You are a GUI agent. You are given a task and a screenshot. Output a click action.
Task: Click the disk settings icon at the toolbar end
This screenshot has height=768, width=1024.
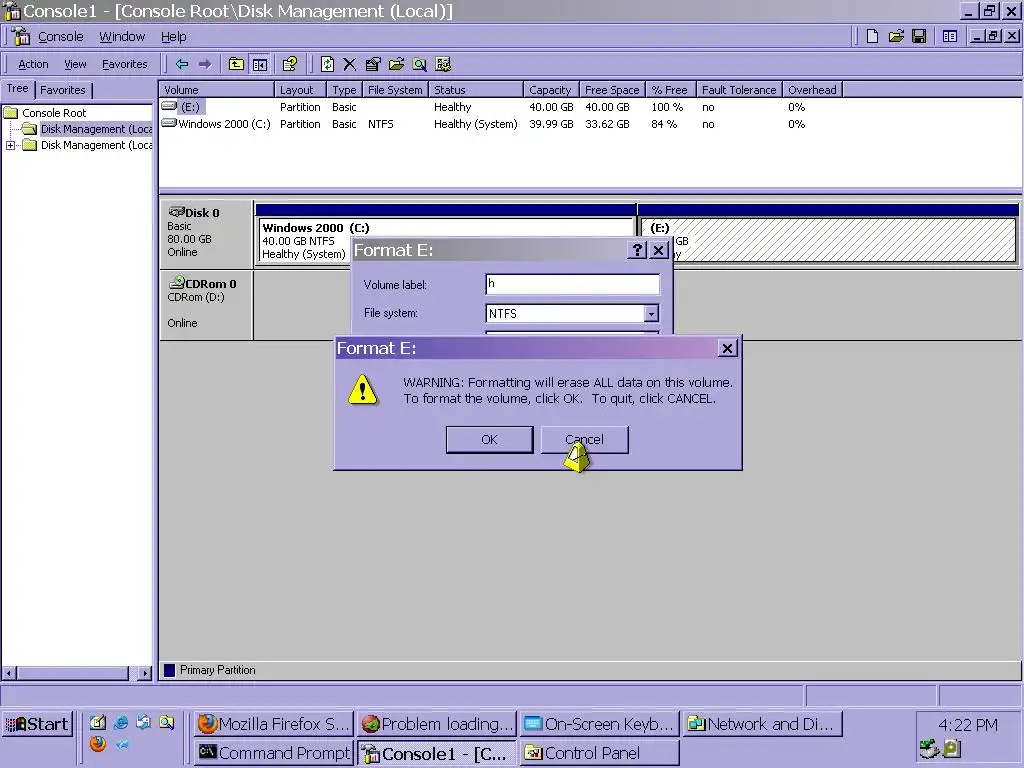coord(443,64)
